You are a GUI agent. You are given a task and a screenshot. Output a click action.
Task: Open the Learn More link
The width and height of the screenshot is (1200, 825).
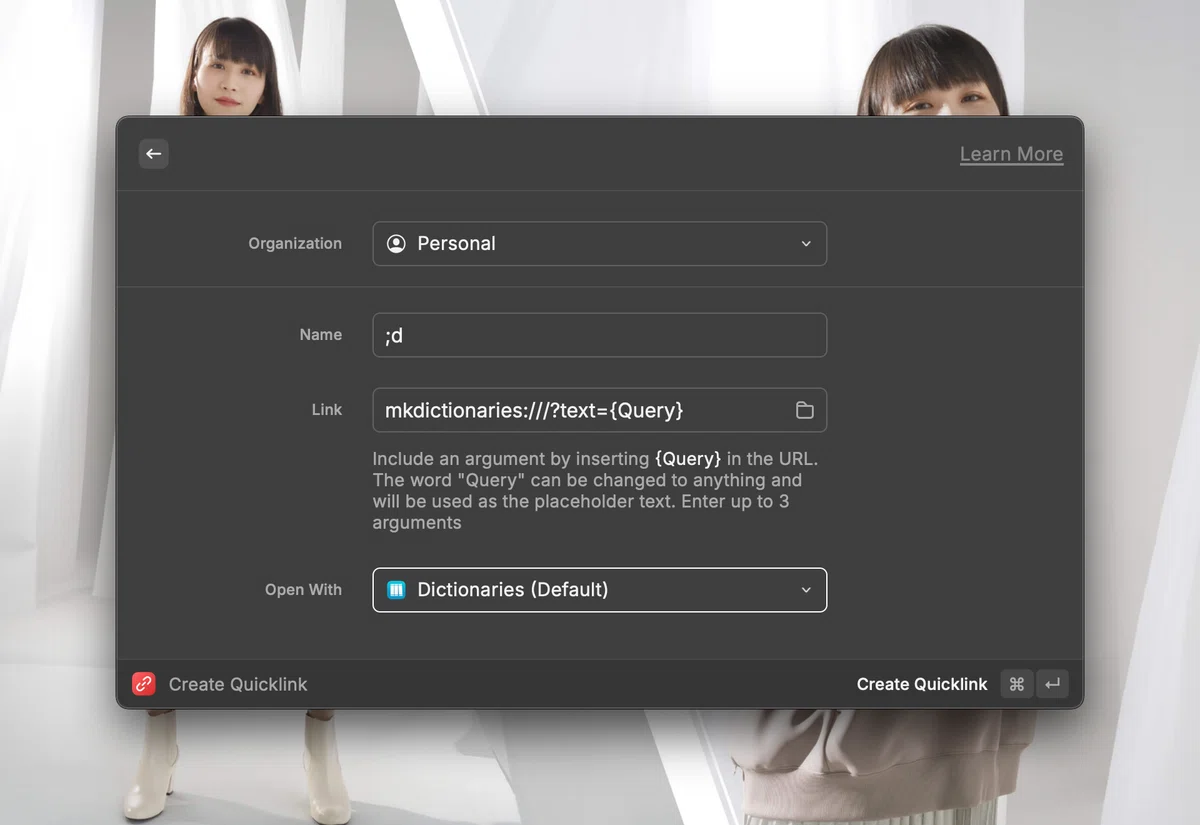[x=1011, y=154]
